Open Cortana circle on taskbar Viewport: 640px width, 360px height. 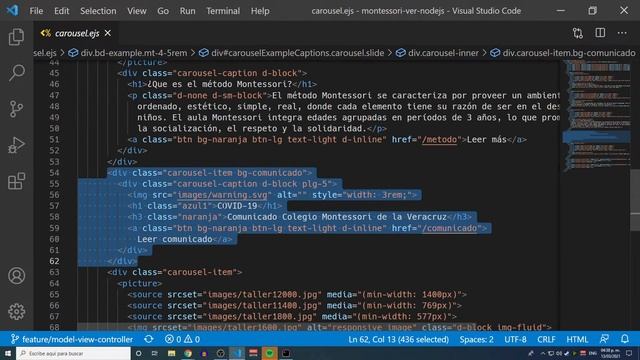coord(138,353)
